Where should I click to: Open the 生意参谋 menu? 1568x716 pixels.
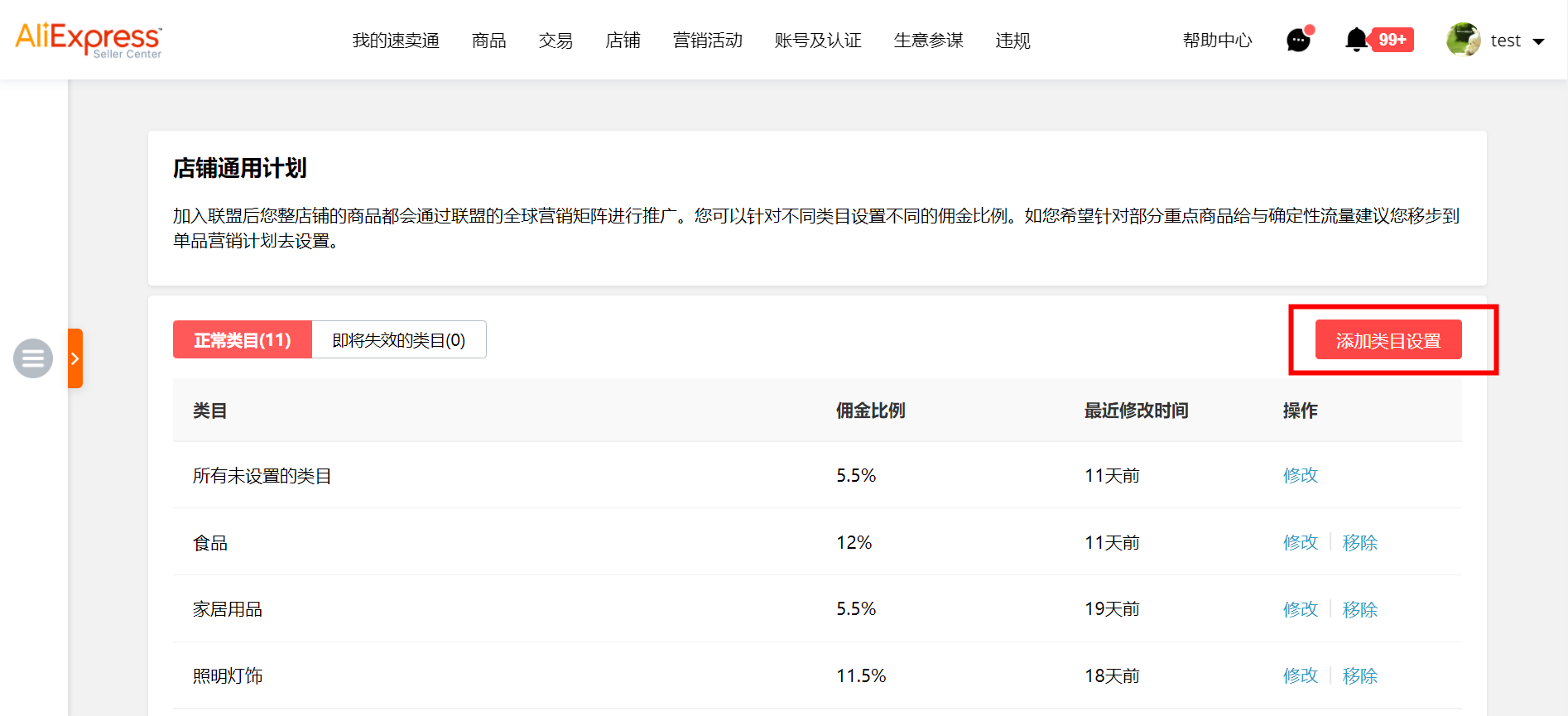(928, 41)
